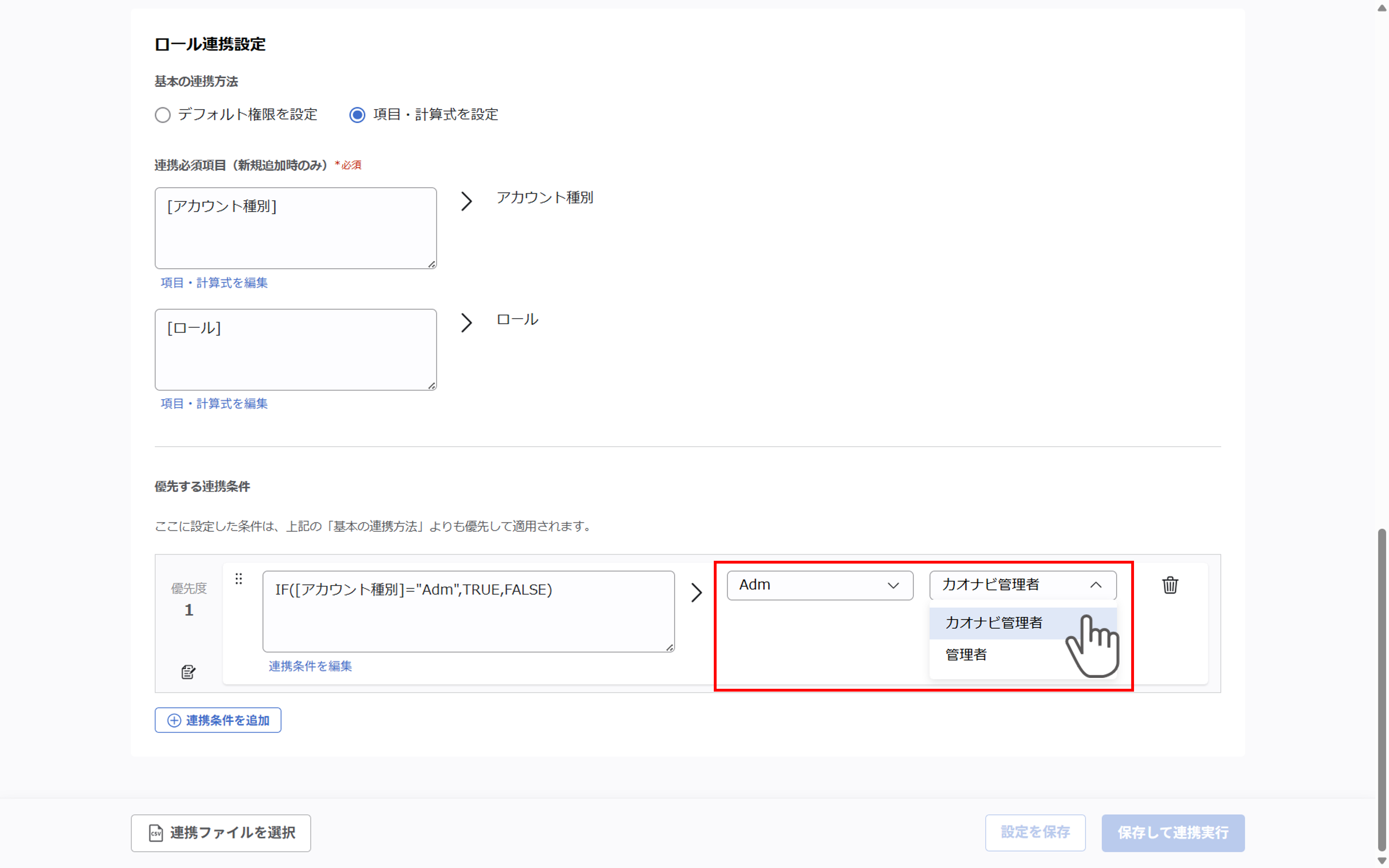The height and width of the screenshot is (868, 1389).
Task: Select the 項目・計算式を設定 radio button
Action: pyautogui.click(x=357, y=115)
